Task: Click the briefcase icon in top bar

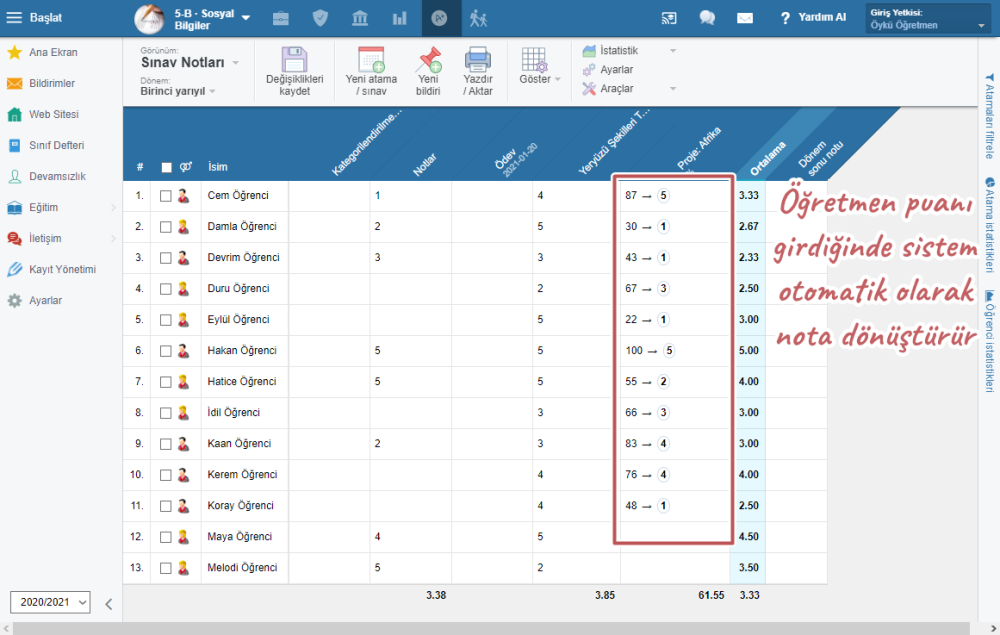Action: pos(281,18)
